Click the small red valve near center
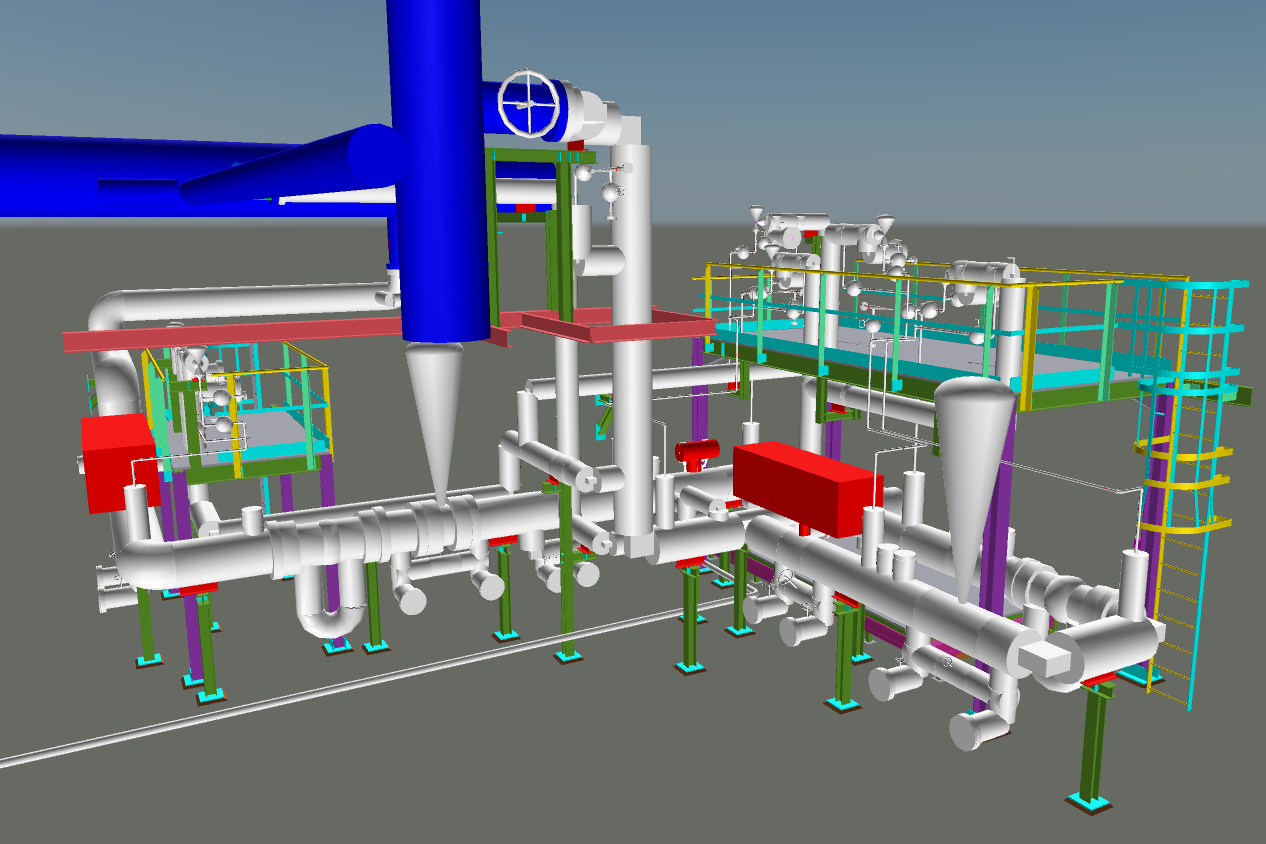 (x=692, y=452)
